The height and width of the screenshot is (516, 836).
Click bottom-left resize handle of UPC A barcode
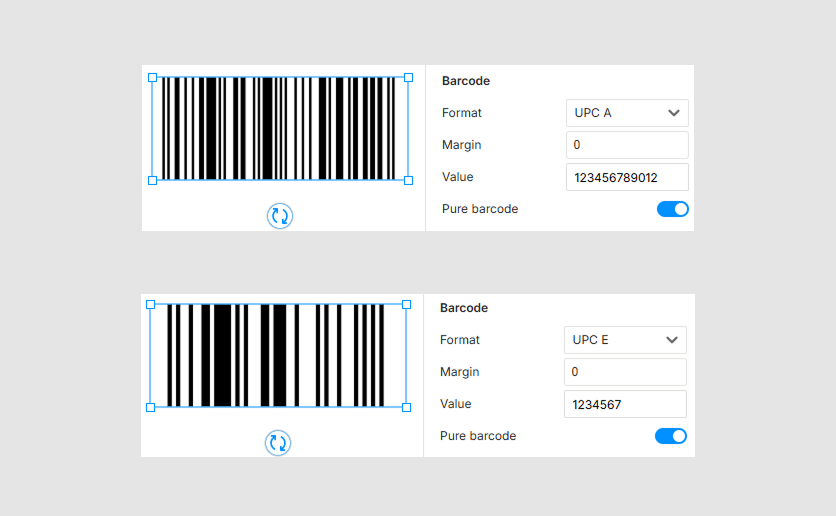coord(152,181)
